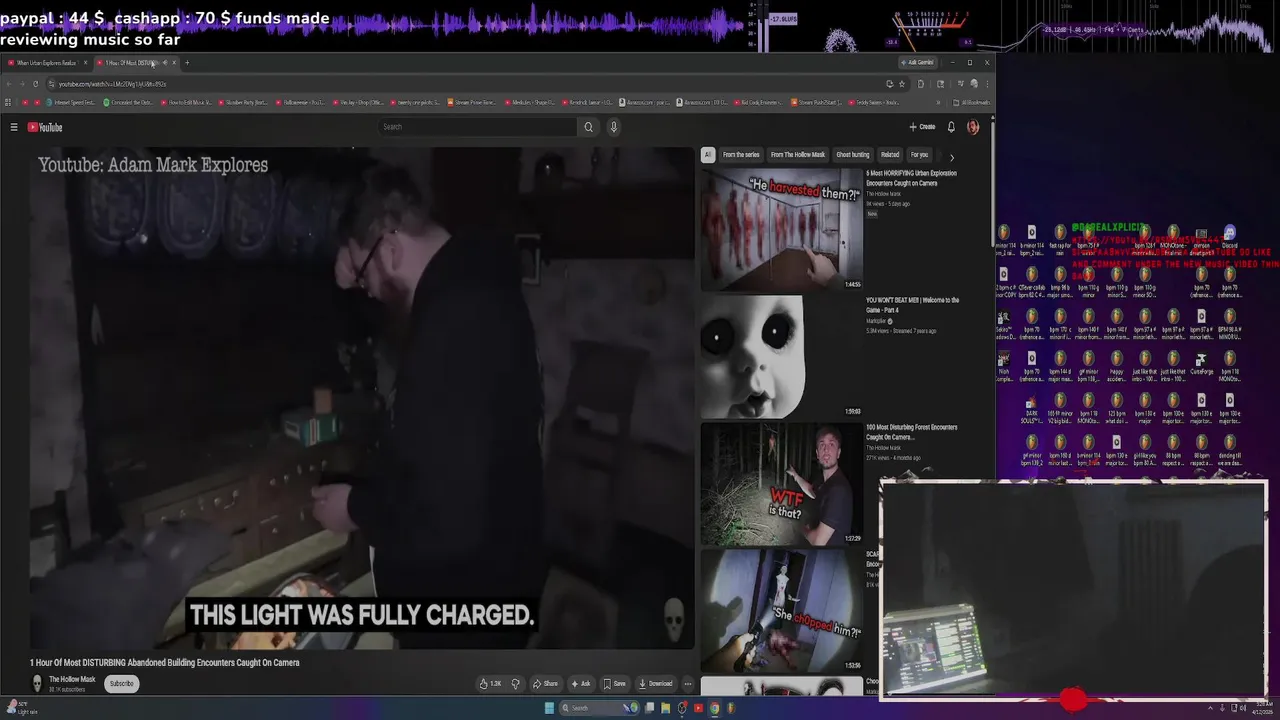Go to YouTube home via logo
The width and height of the screenshot is (1280, 720).
(45, 127)
